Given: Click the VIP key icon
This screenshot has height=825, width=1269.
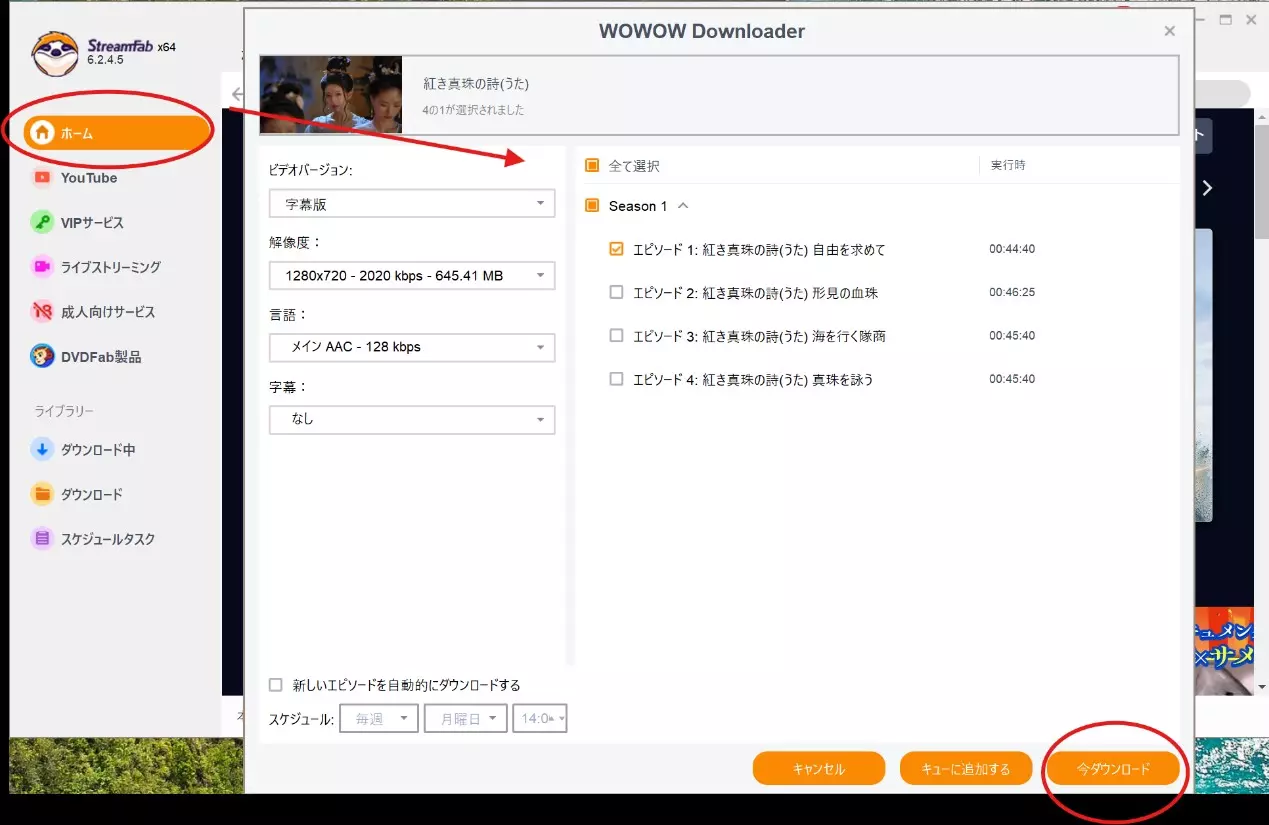Looking at the screenshot, I should [42, 222].
